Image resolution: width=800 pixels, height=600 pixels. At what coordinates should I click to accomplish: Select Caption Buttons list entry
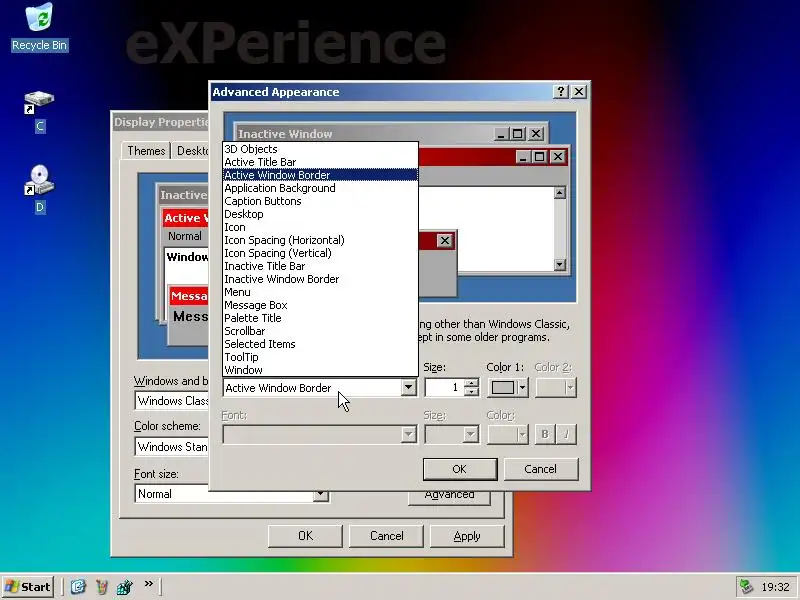point(320,201)
